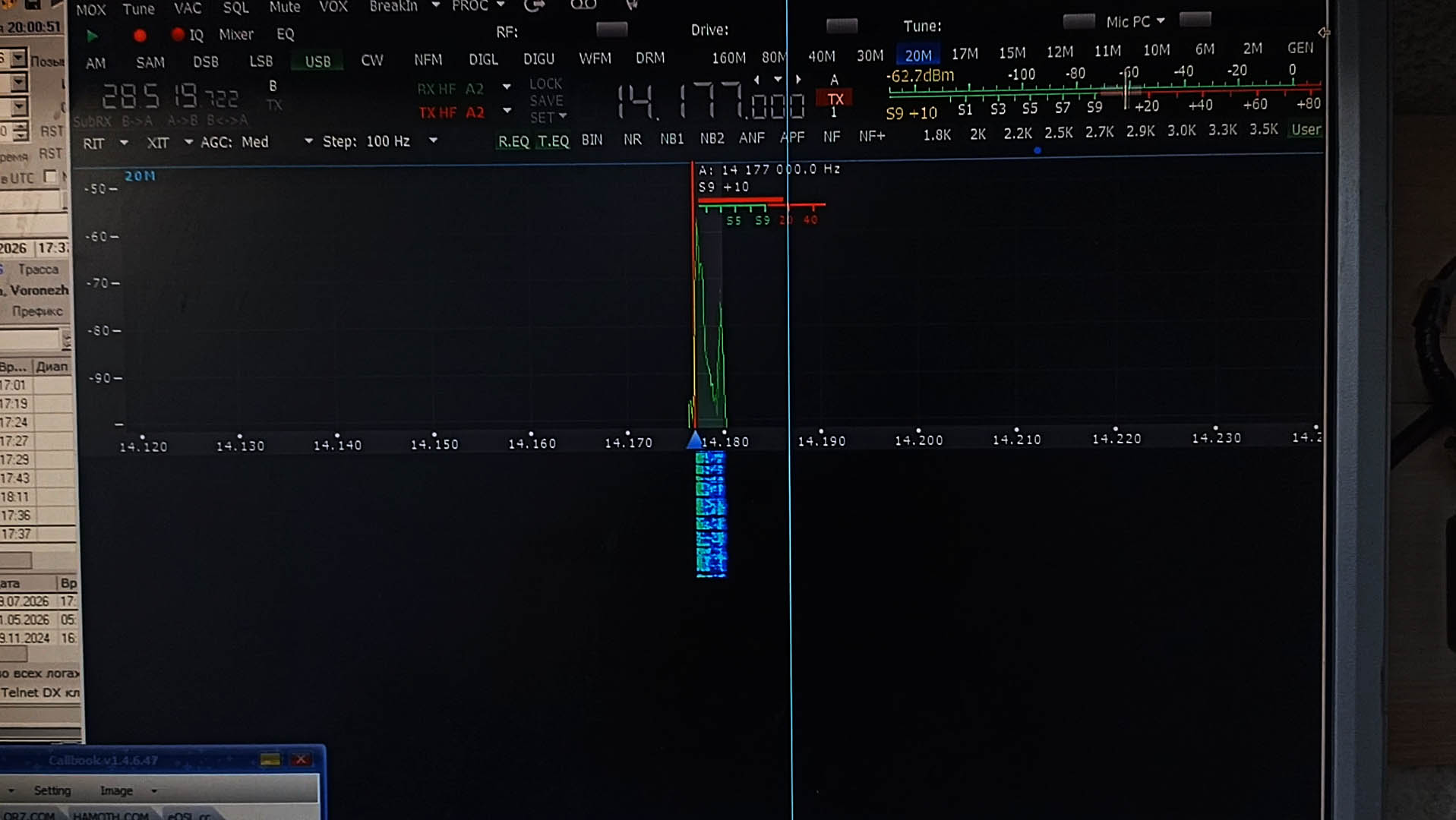Viewport: 1456px width, 820px height.
Task: Open the AGC Med dropdown
Action: (308, 141)
